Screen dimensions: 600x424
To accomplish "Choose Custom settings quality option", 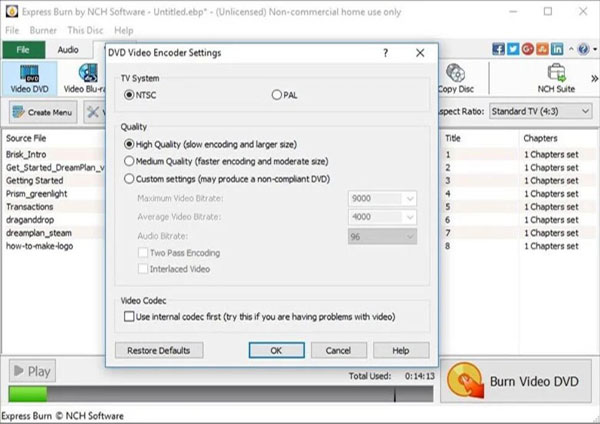I will point(227,179).
